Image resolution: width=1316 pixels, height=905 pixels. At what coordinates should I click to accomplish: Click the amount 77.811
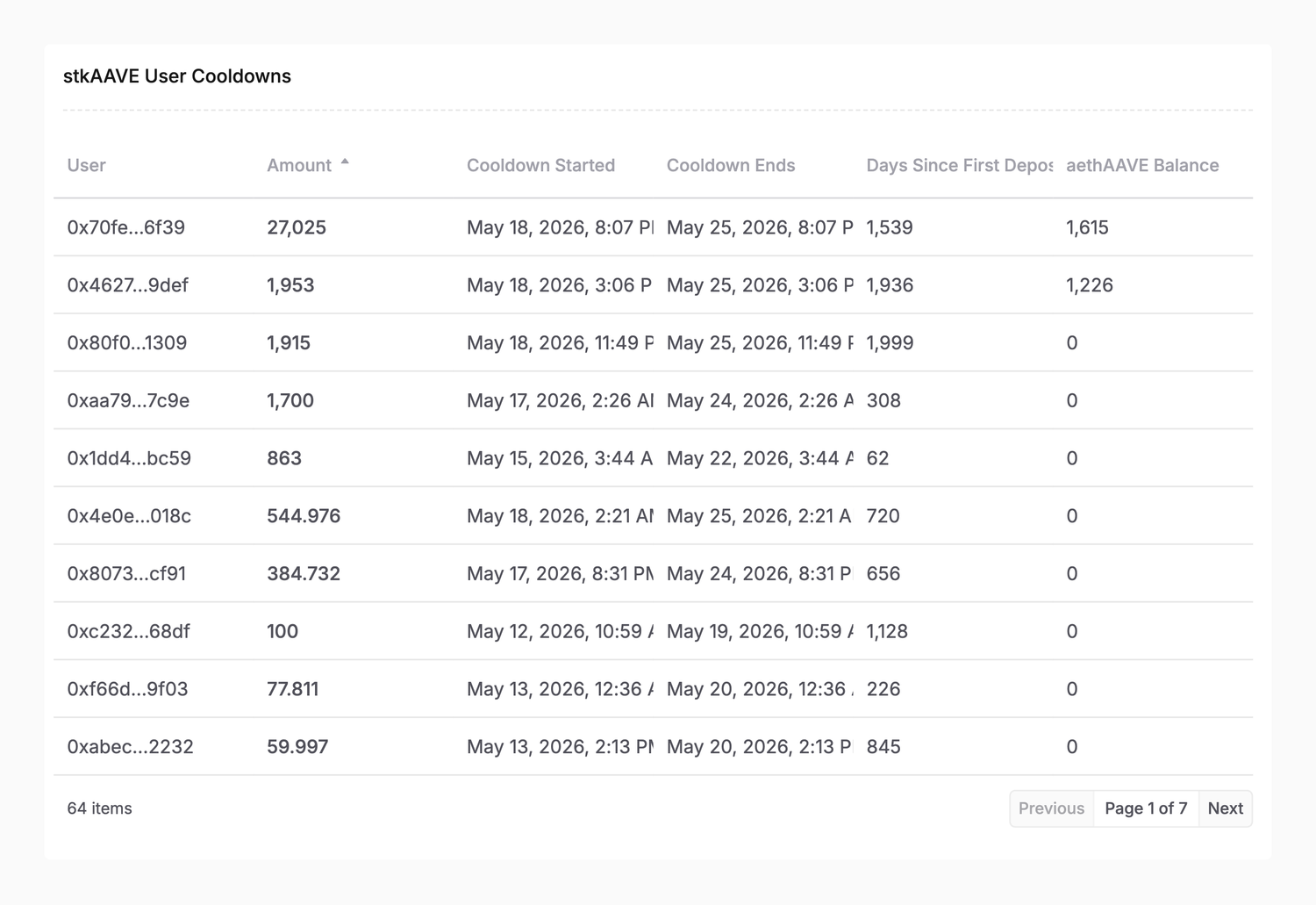point(293,689)
